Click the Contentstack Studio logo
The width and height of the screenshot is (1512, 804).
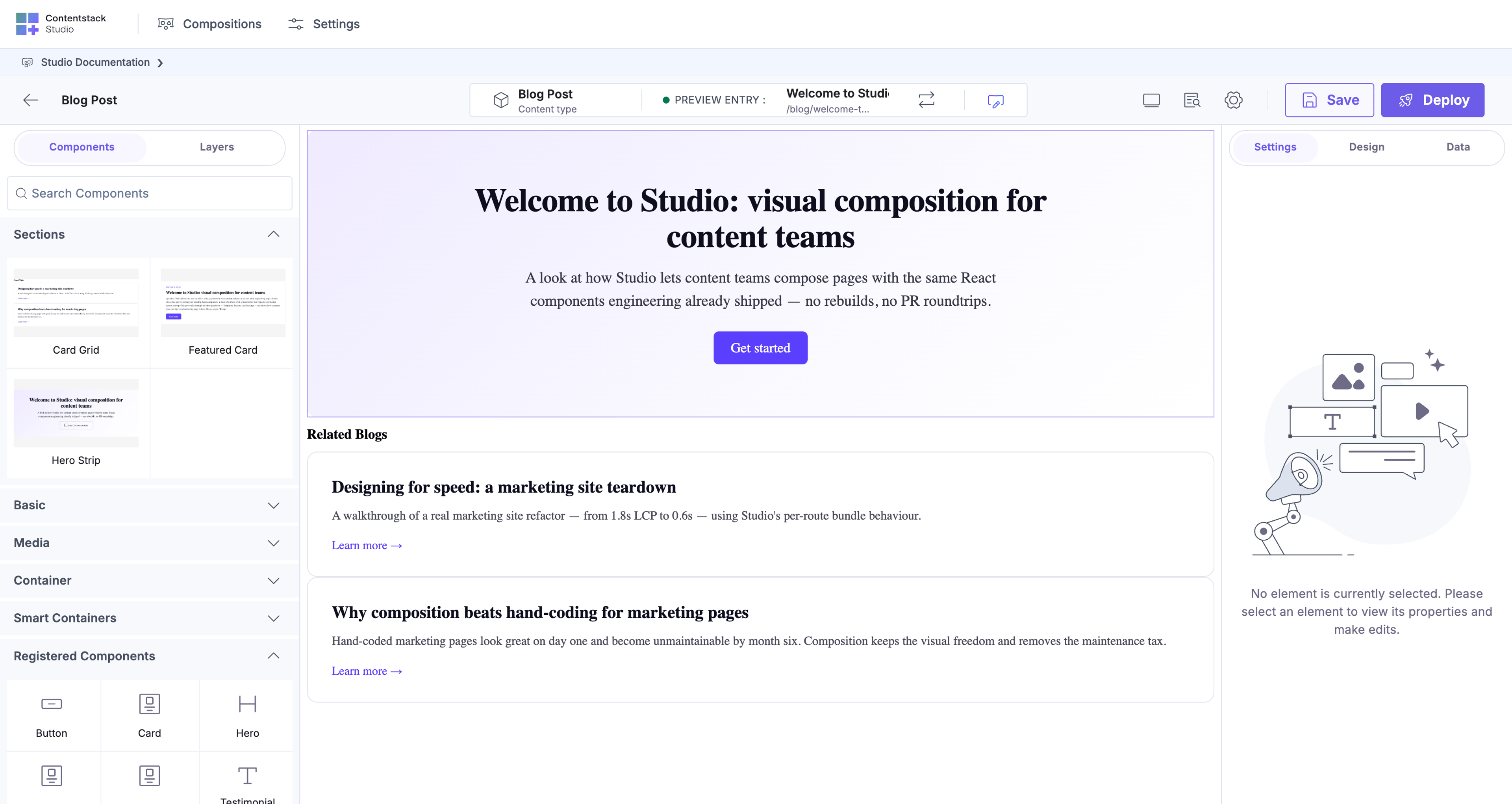point(61,24)
